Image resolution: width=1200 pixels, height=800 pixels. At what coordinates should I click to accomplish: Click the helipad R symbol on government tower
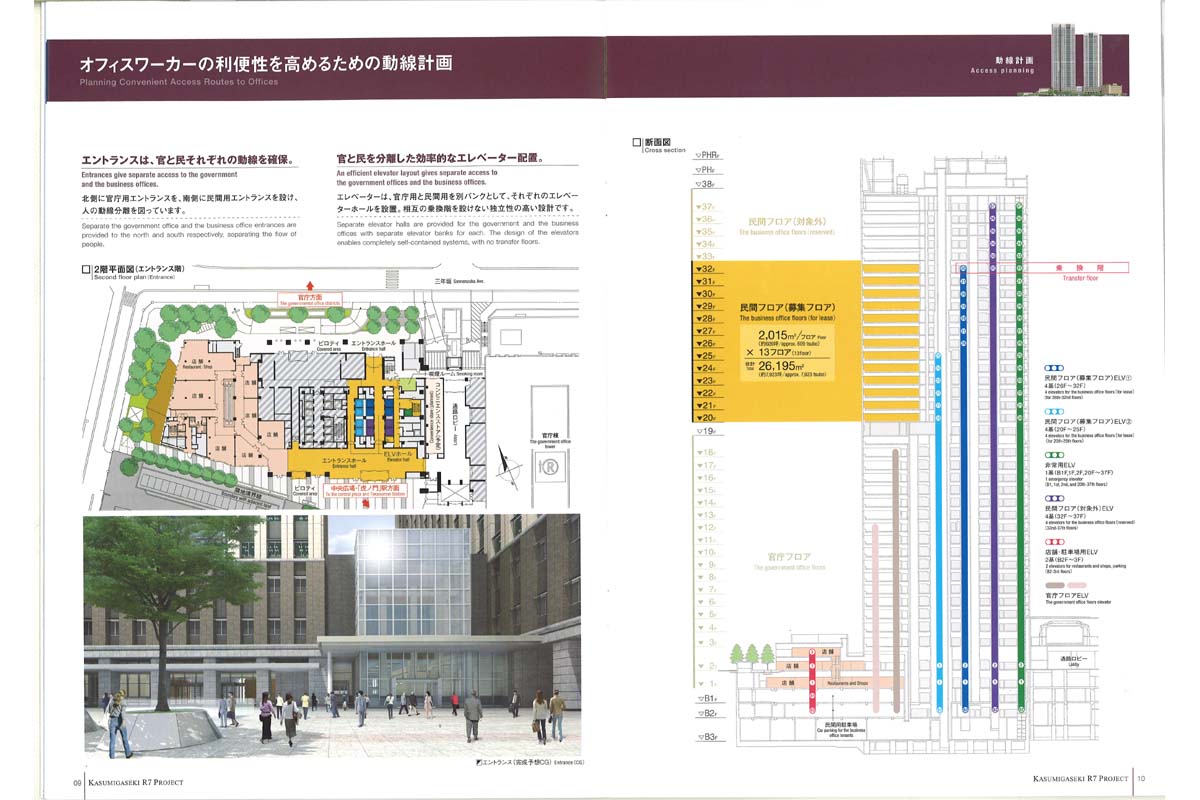pyautogui.click(x=549, y=468)
